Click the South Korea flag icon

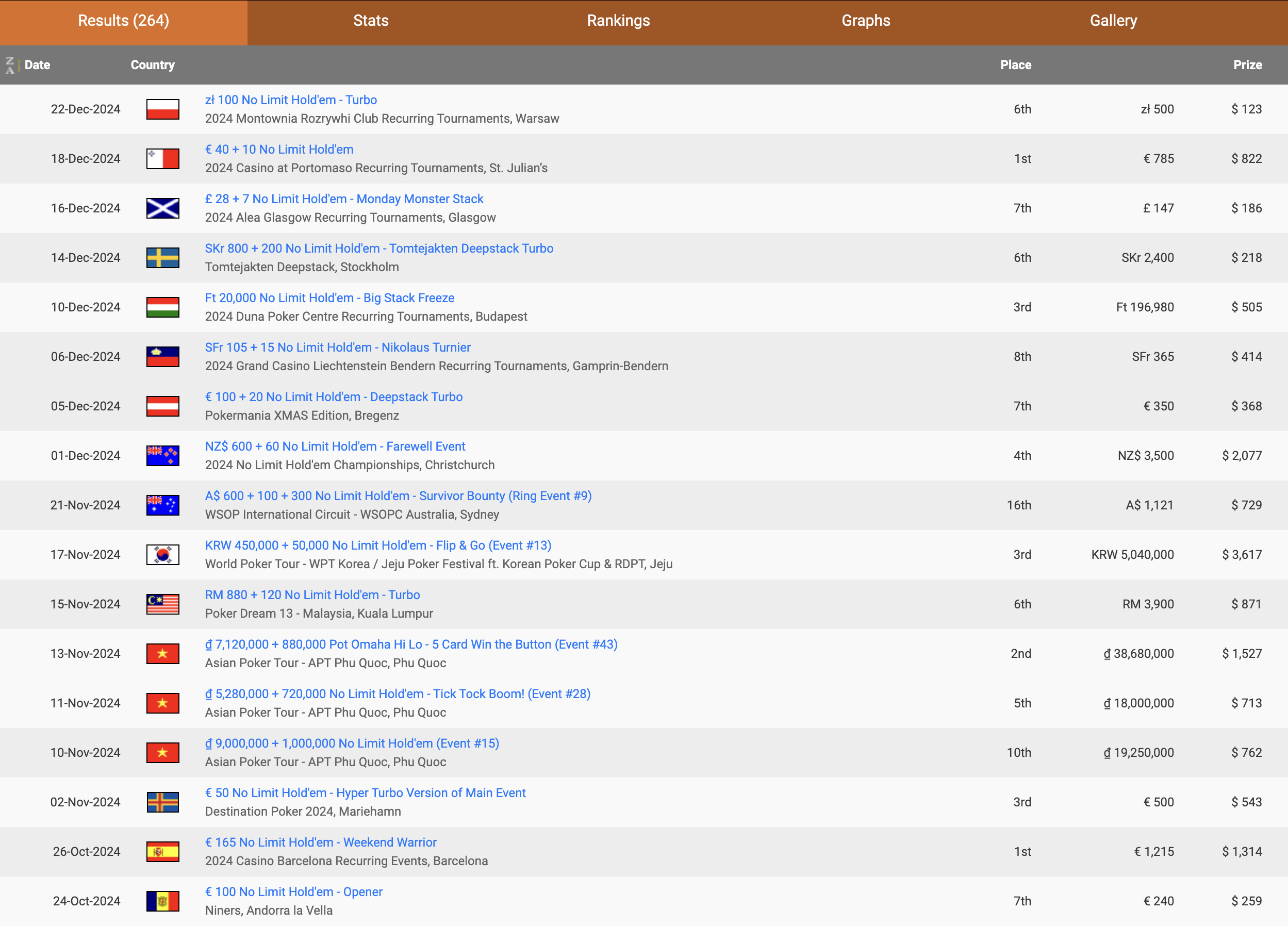(162, 554)
